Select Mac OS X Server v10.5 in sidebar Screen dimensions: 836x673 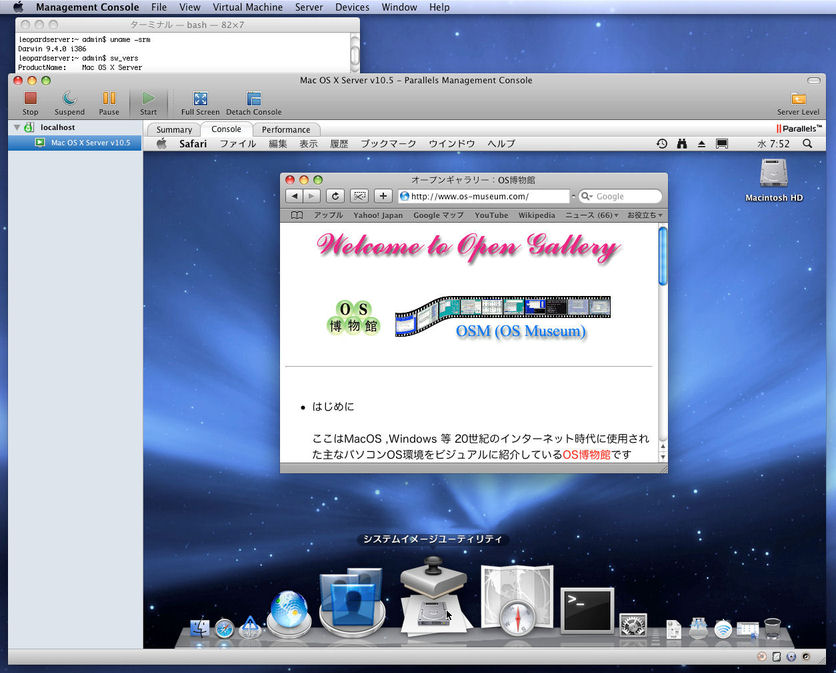tap(75, 142)
